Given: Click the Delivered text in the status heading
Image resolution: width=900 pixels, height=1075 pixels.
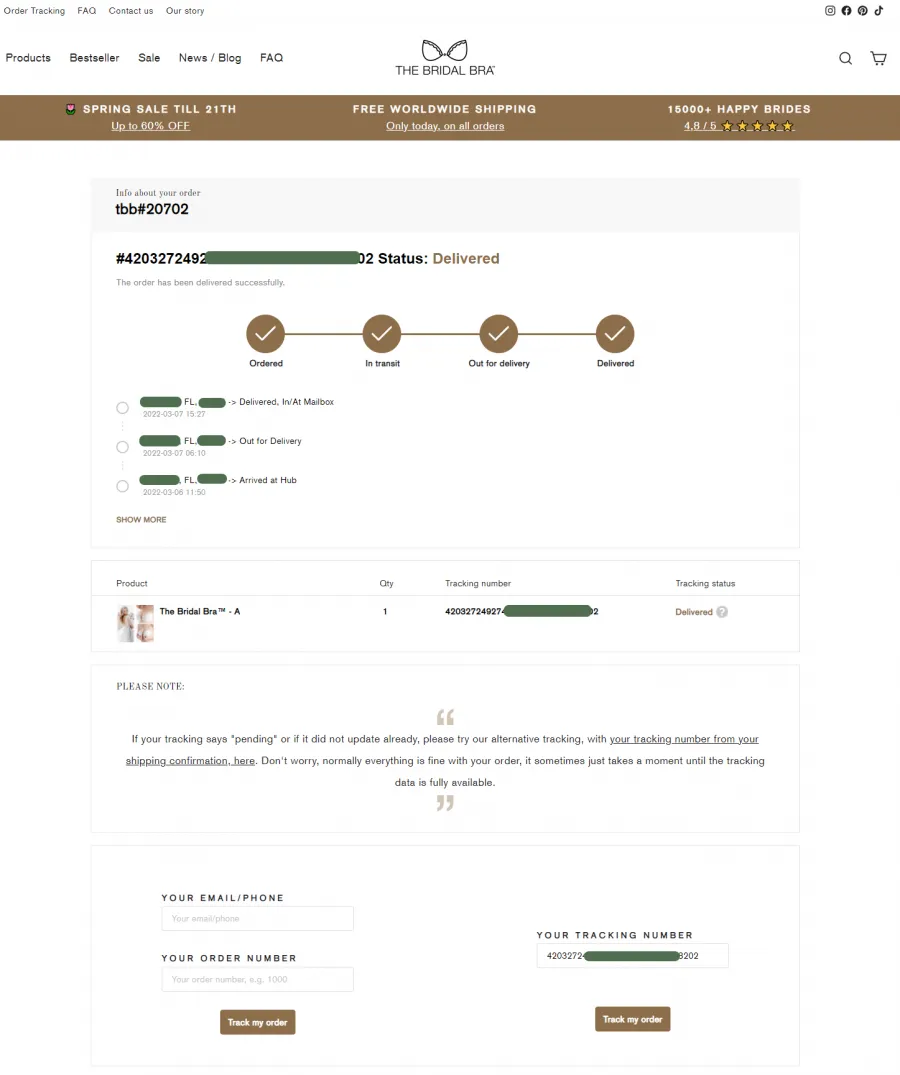Looking at the screenshot, I should (x=466, y=258).
